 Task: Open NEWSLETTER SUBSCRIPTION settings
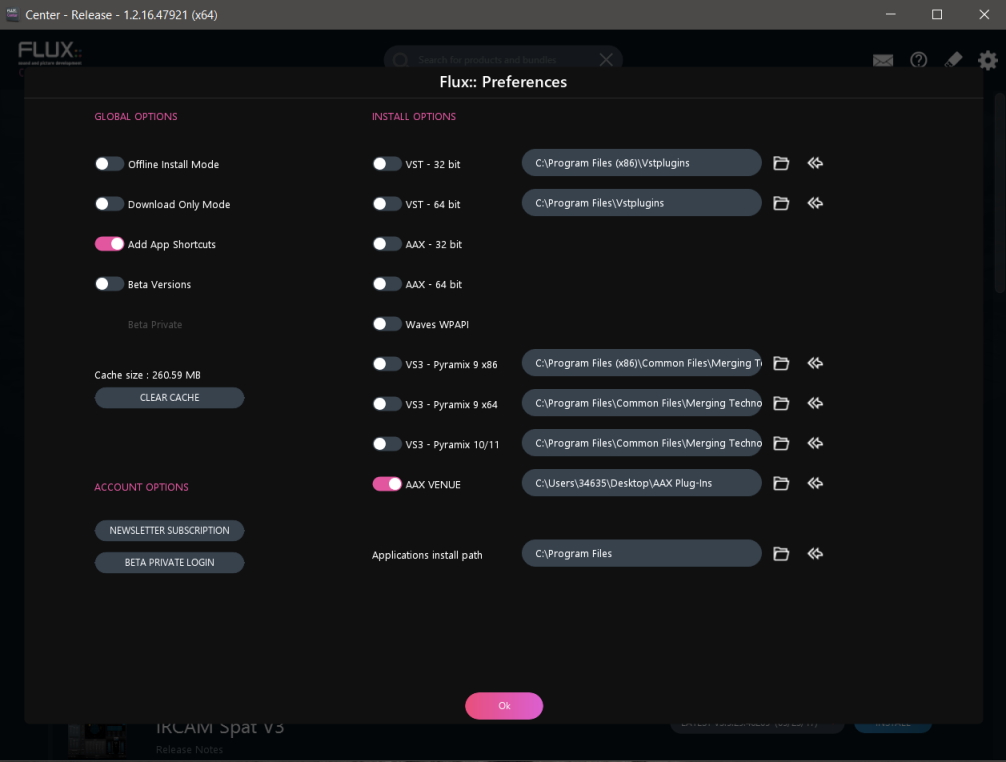169,531
